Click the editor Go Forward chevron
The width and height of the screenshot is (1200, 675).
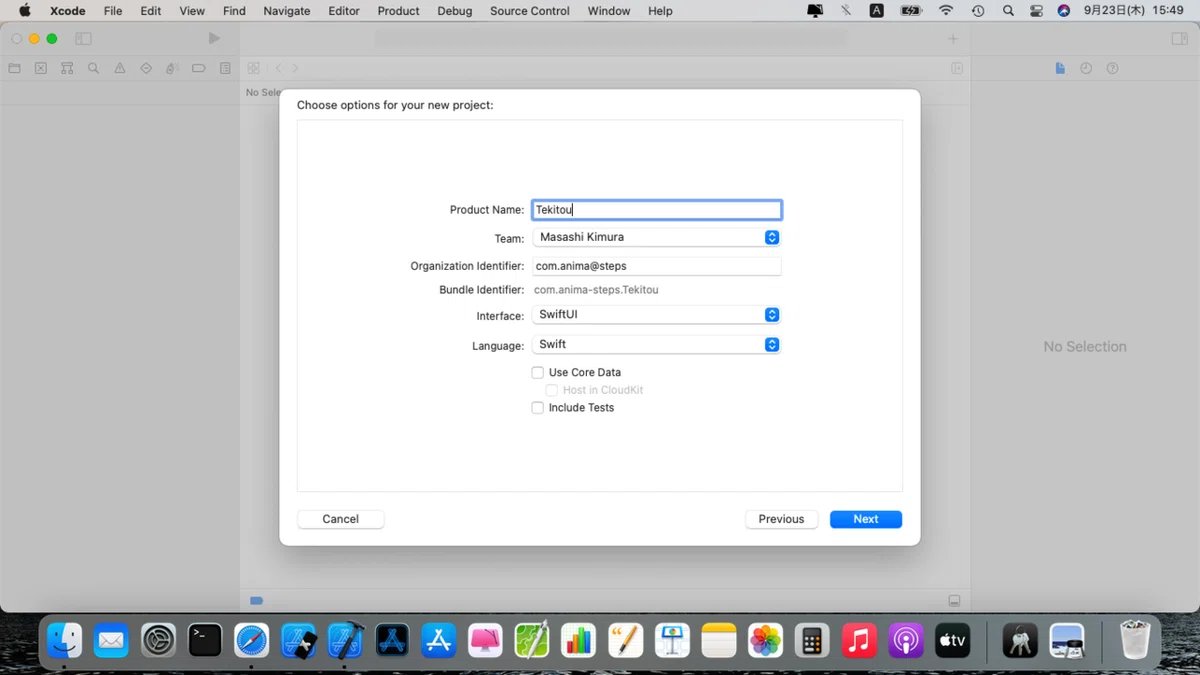(295, 68)
